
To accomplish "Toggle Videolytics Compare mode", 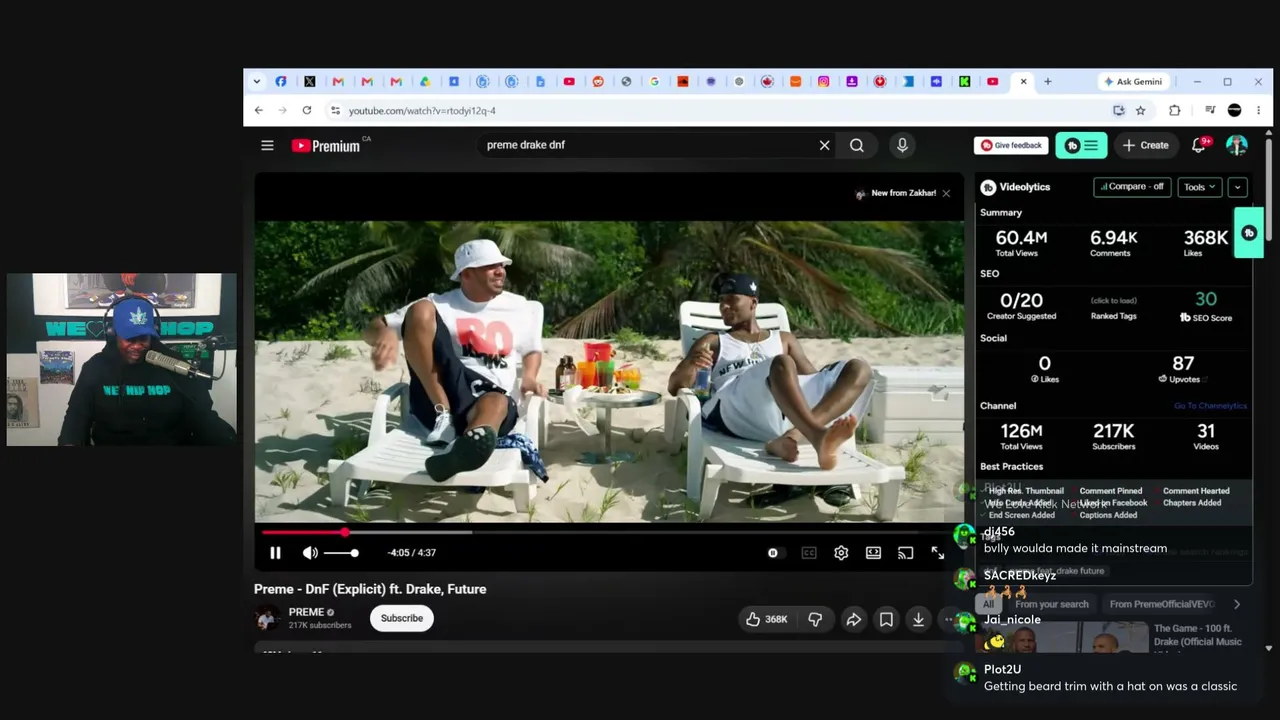I will pos(1132,187).
